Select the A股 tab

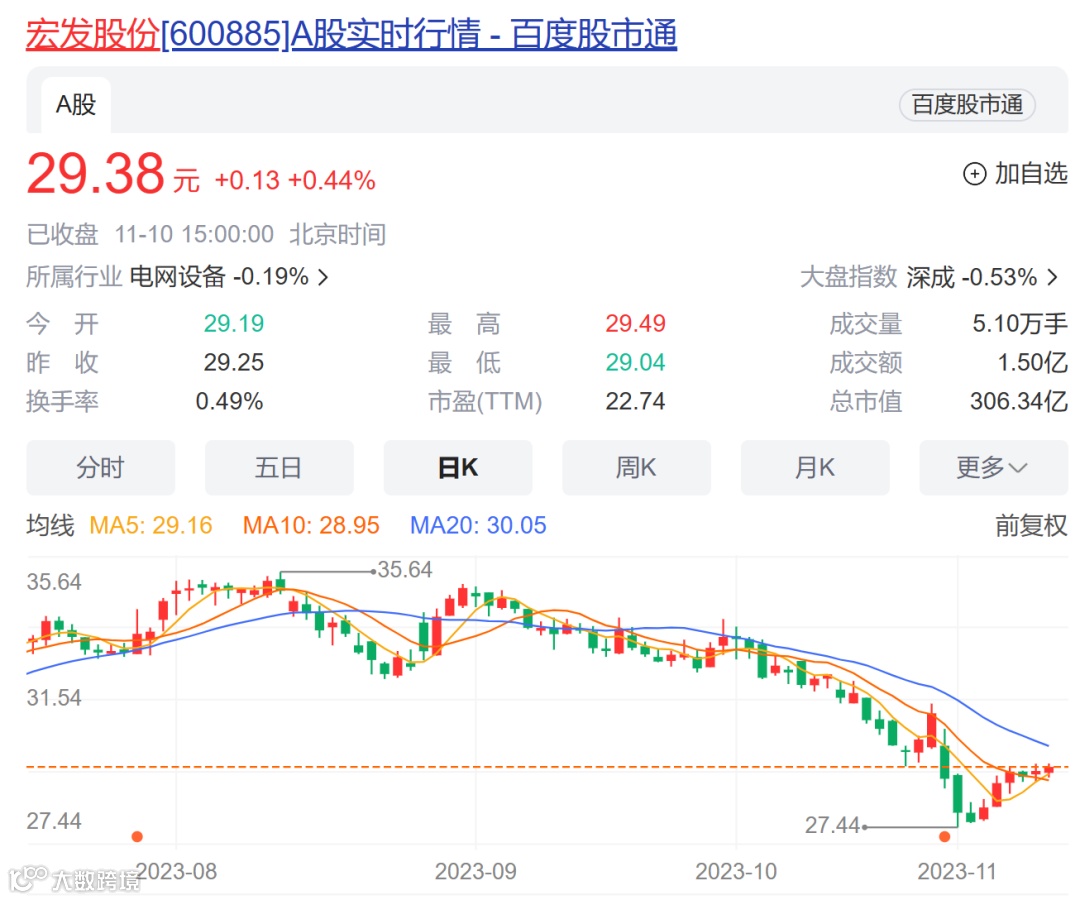tap(76, 105)
